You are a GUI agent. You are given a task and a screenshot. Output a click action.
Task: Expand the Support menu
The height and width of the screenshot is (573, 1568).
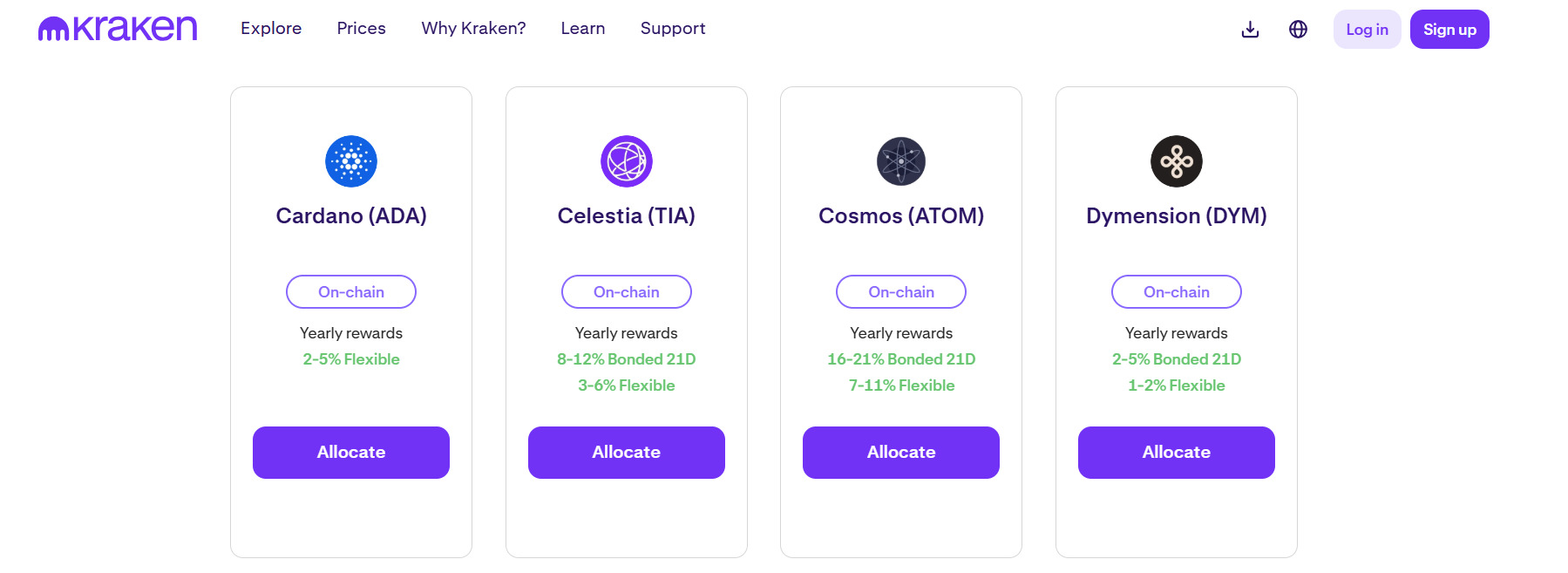(x=672, y=29)
